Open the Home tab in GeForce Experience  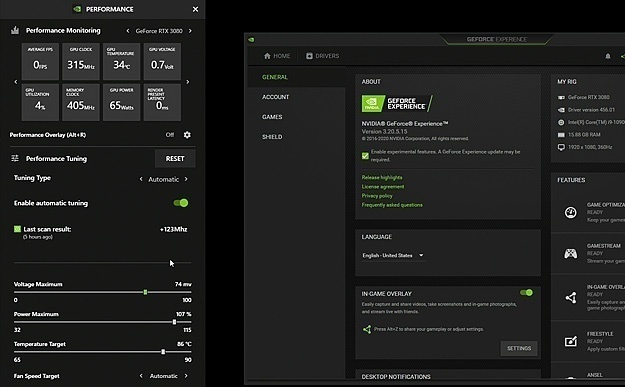[277, 56]
